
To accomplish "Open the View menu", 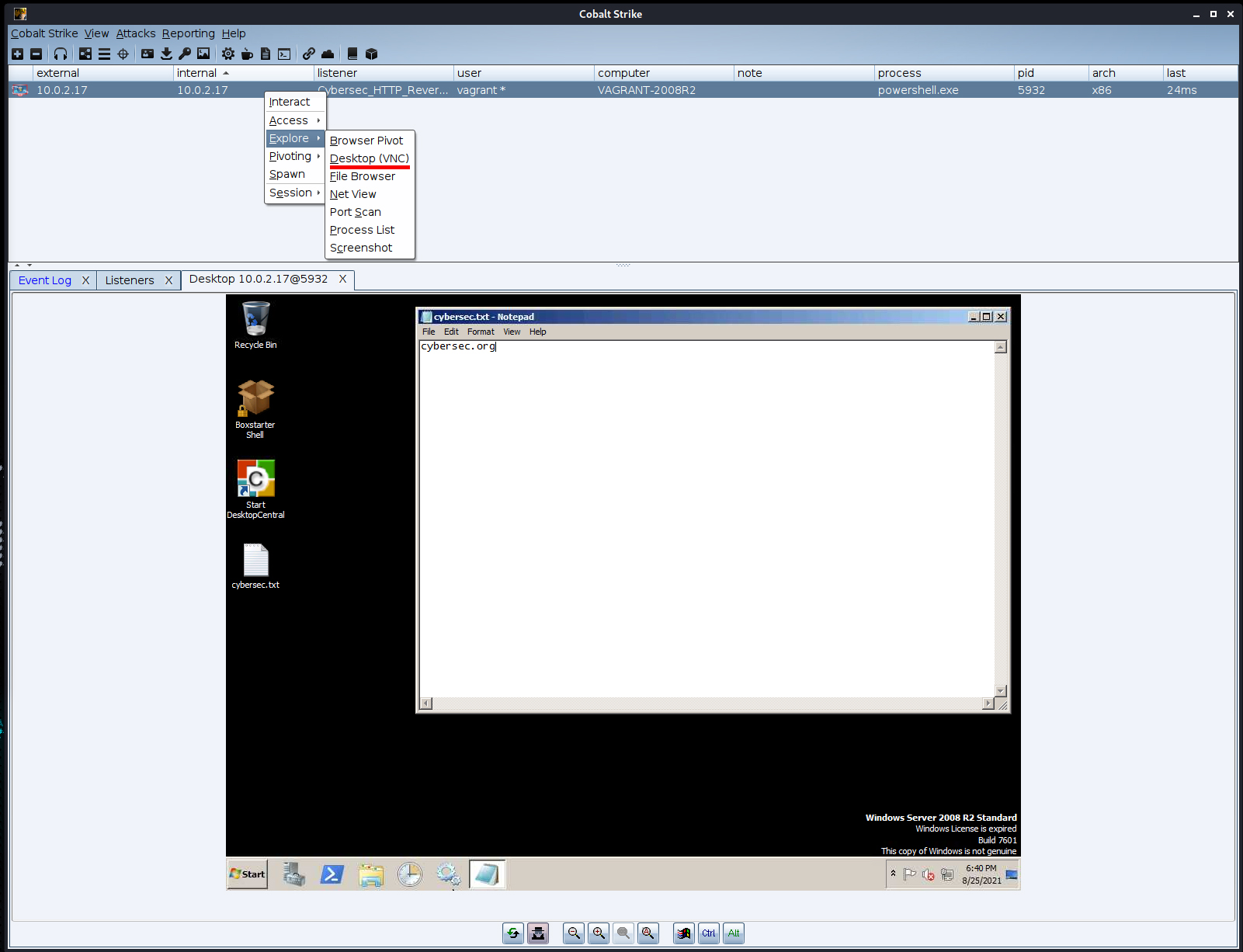I will 96,33.
